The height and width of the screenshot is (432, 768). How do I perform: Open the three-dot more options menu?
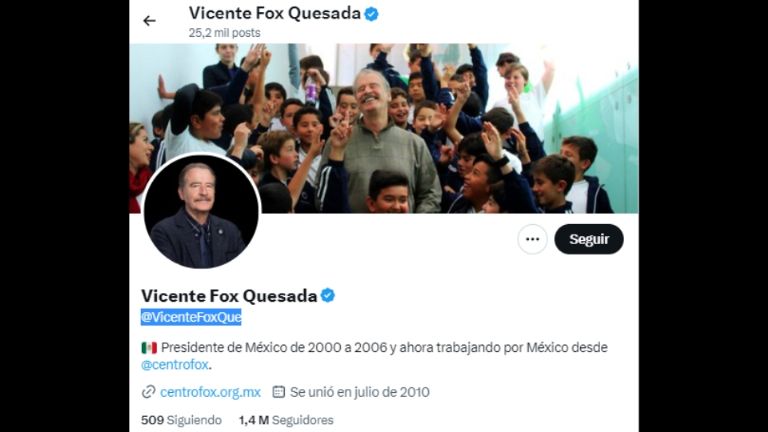tap(532, 239)
